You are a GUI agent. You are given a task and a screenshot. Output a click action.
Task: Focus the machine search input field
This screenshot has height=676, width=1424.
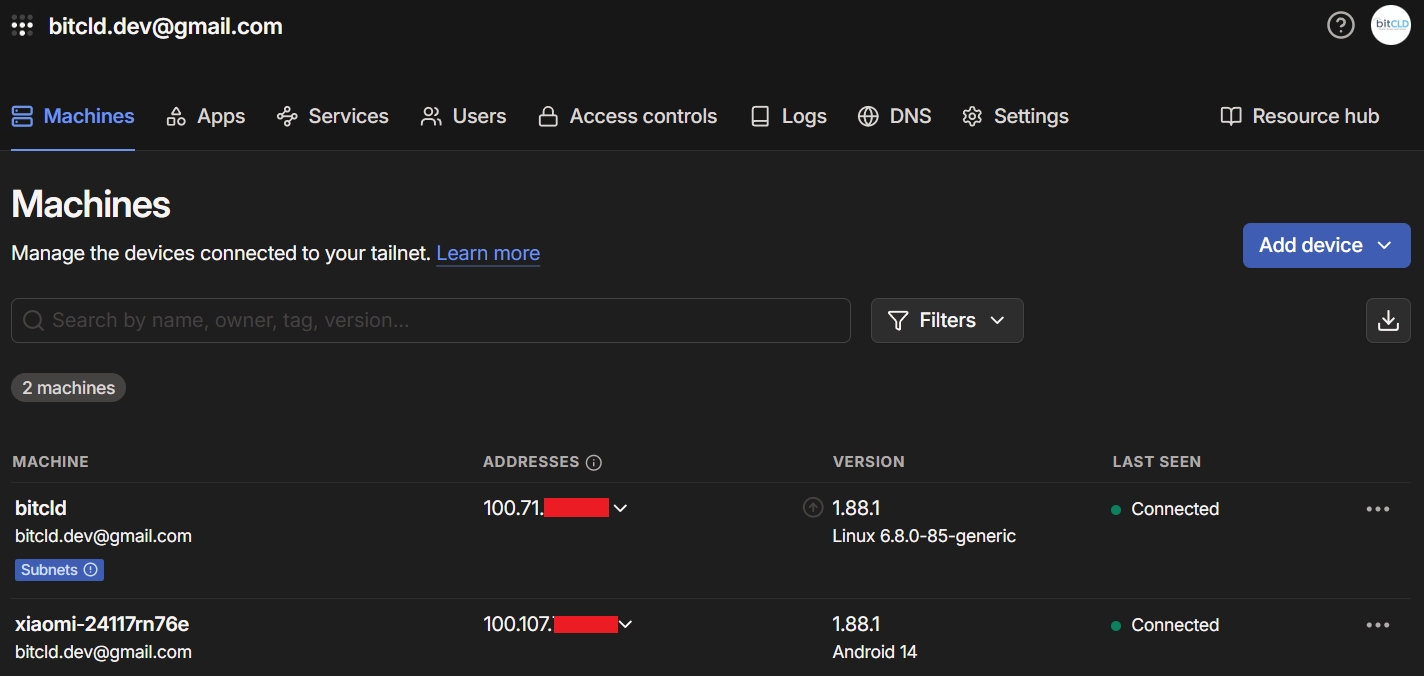[430, 320]
